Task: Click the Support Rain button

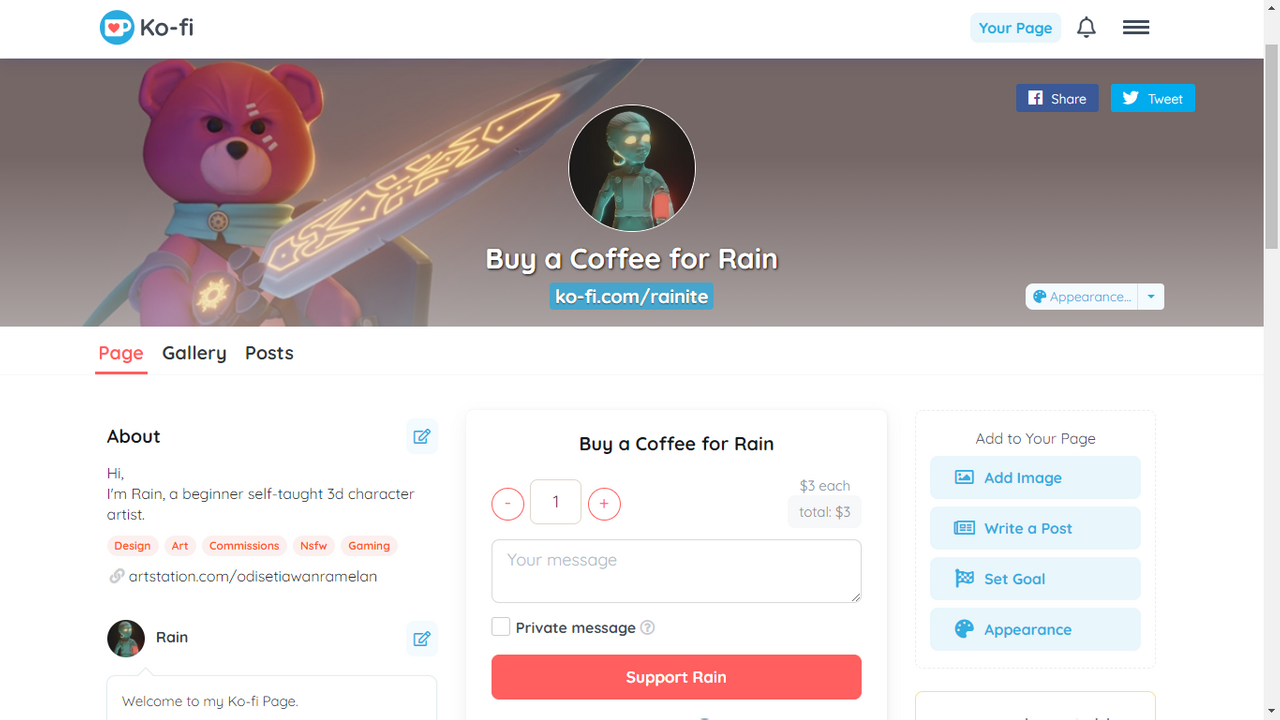Action: coord(676,677)
